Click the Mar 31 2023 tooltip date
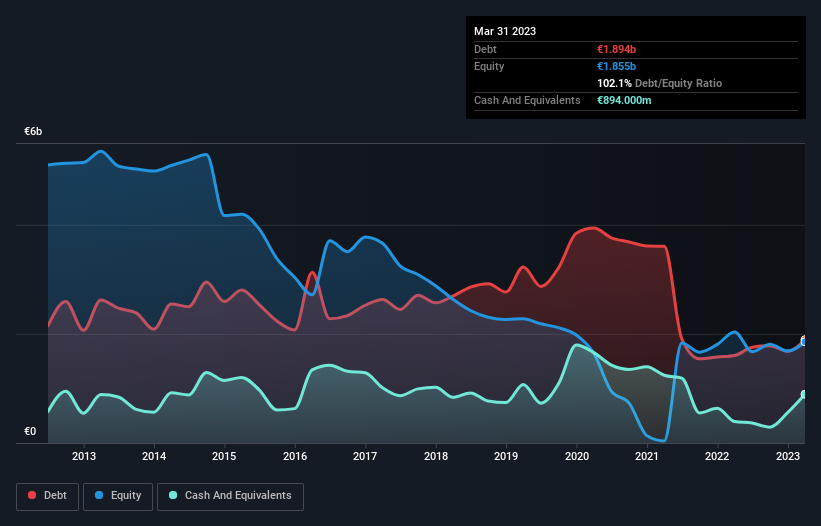 pos(505,31)
